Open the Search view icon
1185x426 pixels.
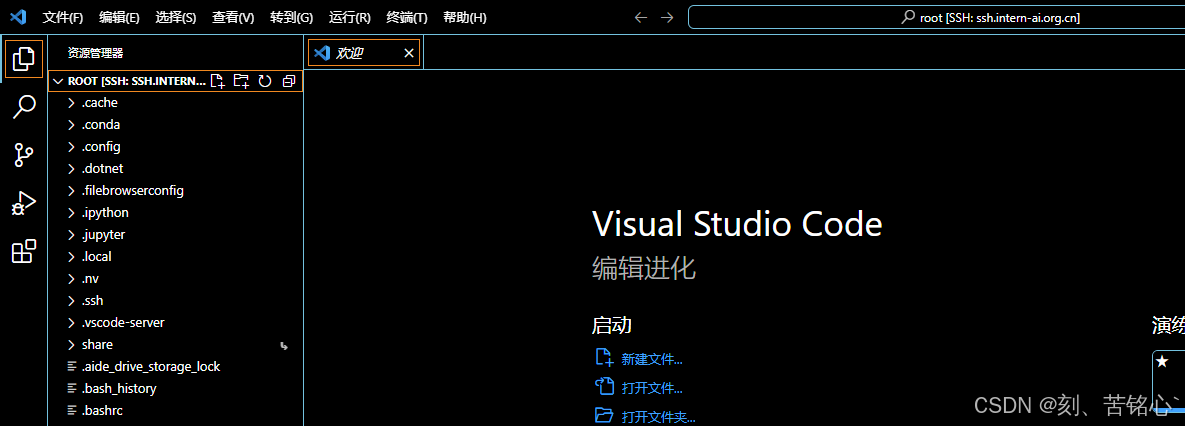coord(23,107)
